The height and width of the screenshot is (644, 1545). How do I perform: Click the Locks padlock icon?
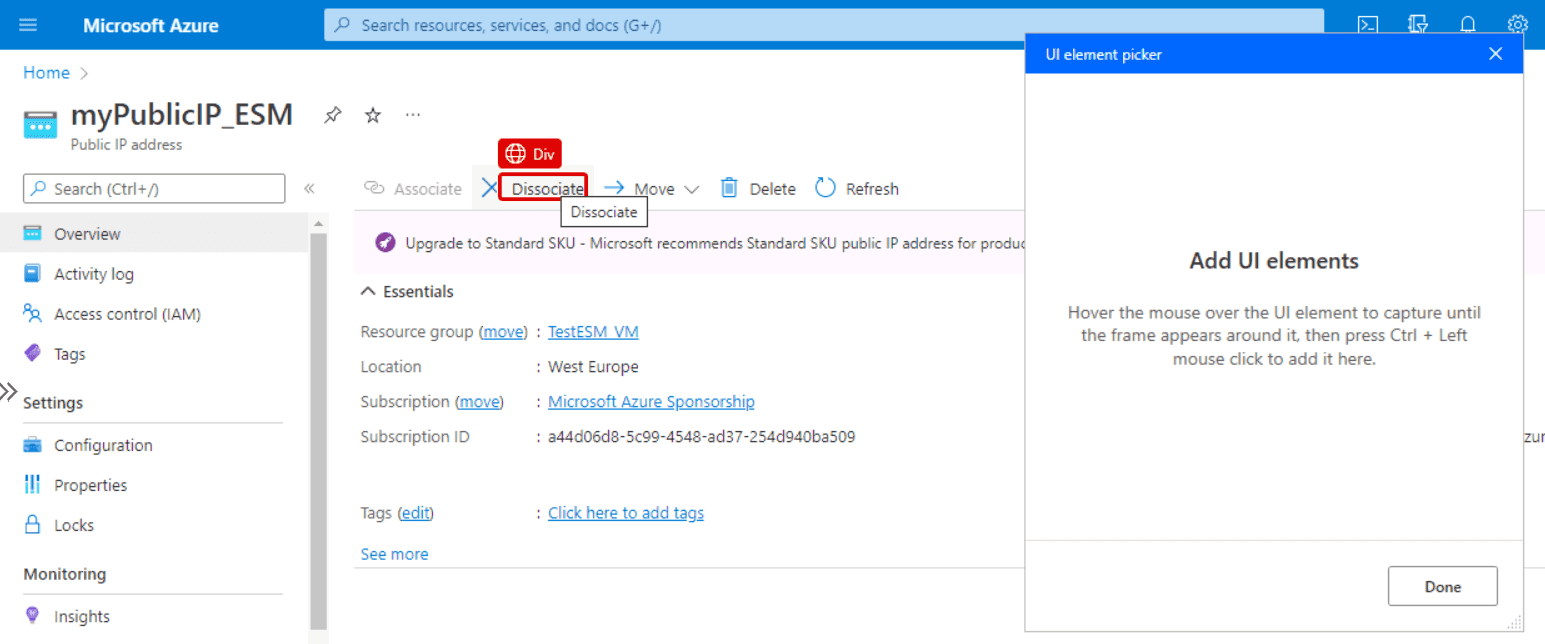click(x=33, y=525)
